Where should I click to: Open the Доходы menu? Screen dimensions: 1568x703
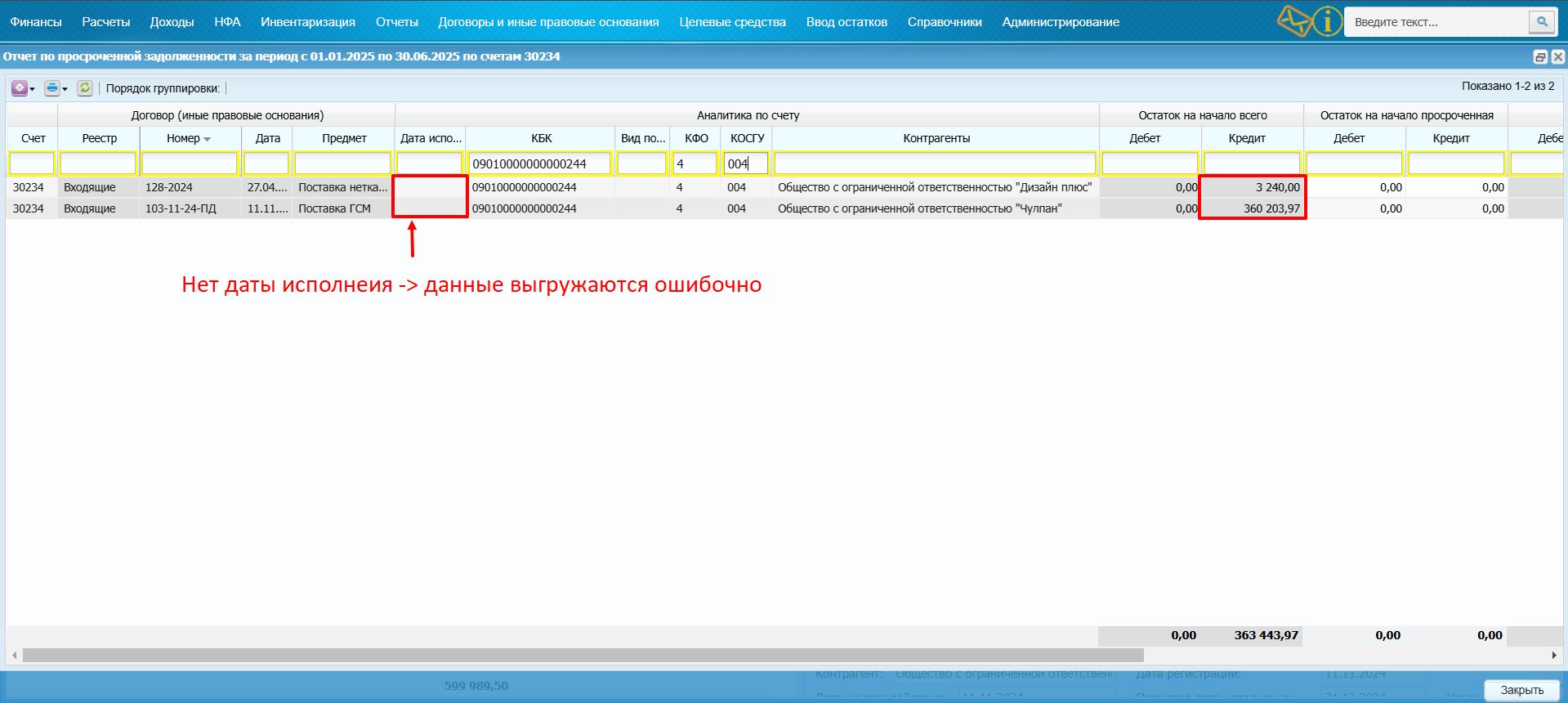(x=172, y=22)
